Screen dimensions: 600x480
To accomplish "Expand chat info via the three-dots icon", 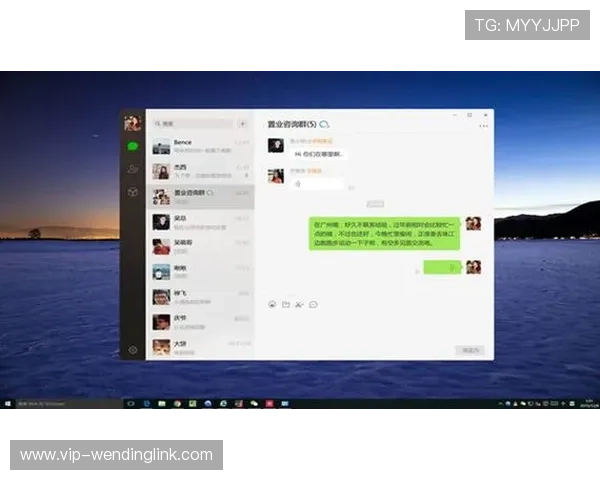I will click(x=484, y=126).
